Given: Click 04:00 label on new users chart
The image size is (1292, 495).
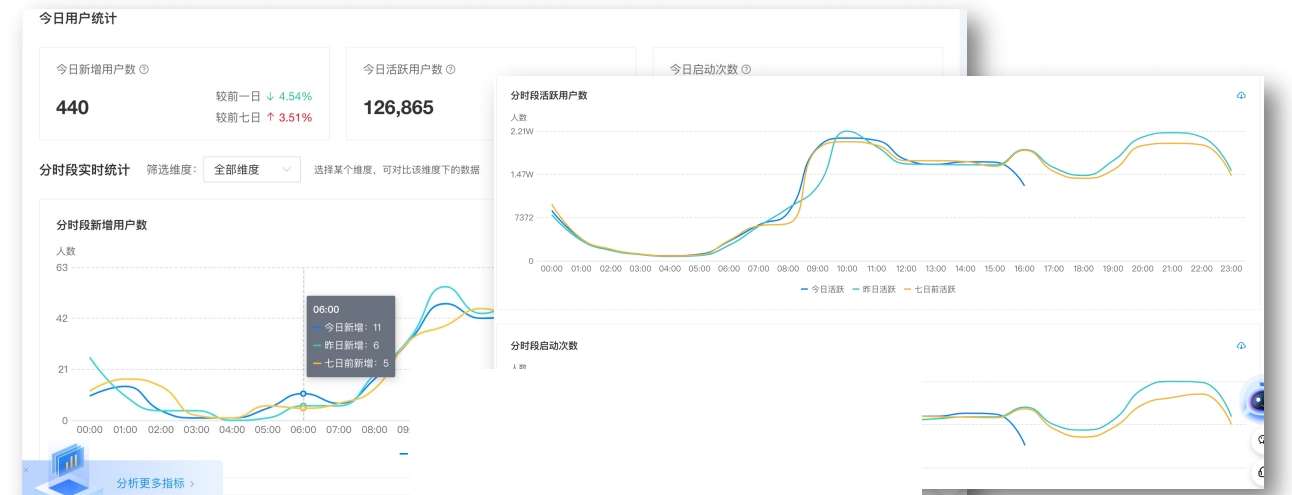Looking at the screenshot, I should (x=232, y=430).
